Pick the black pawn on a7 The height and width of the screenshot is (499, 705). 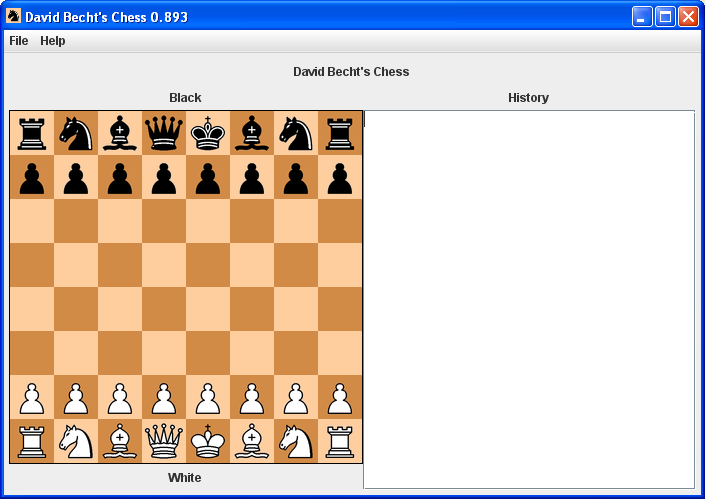click(32, 178)
